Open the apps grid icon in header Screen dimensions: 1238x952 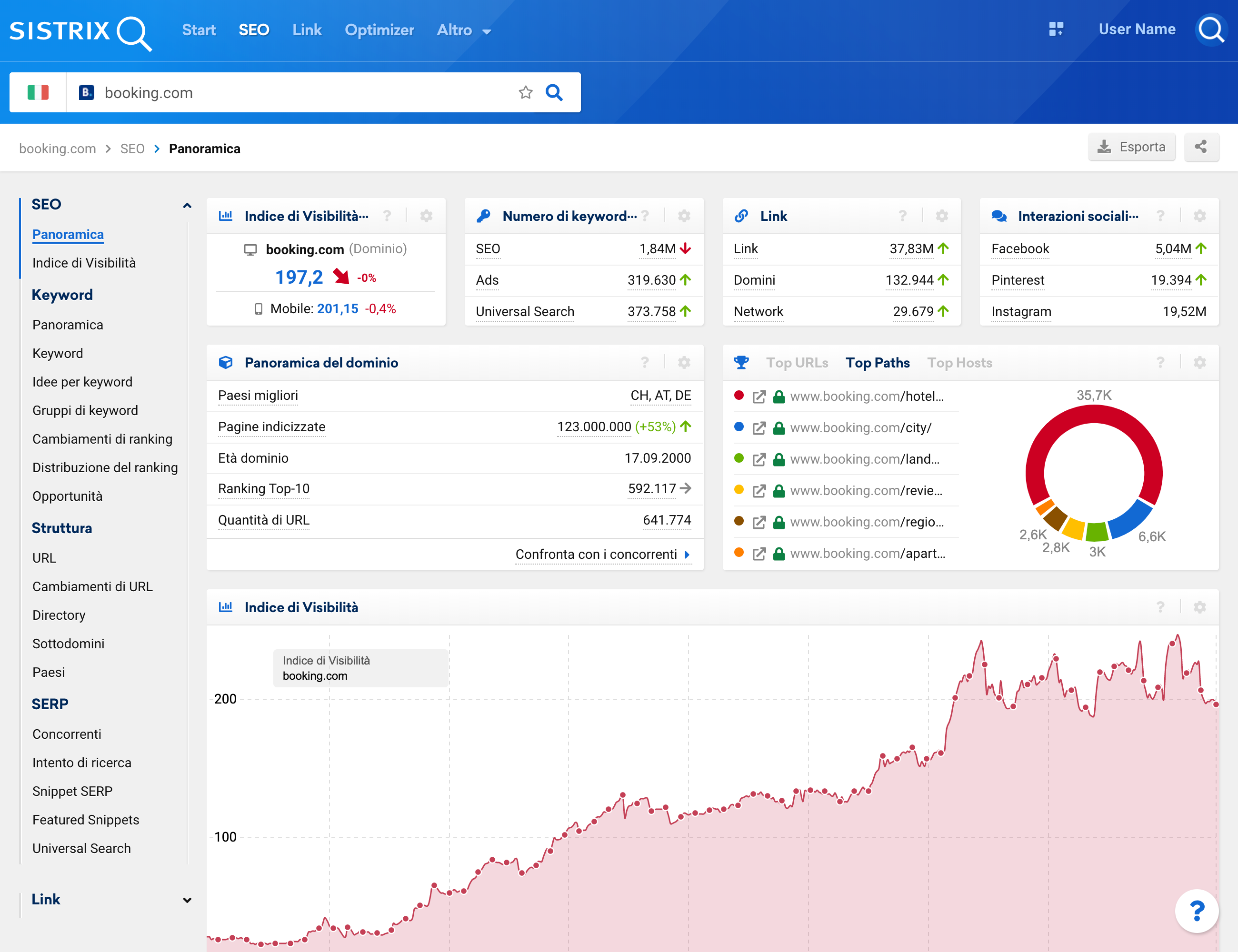[1056, 29]
